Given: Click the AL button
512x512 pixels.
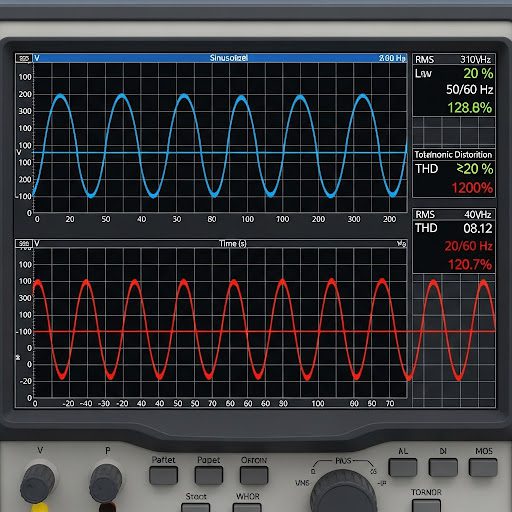Looking at the screenshot, I should [x=403, y=467].
